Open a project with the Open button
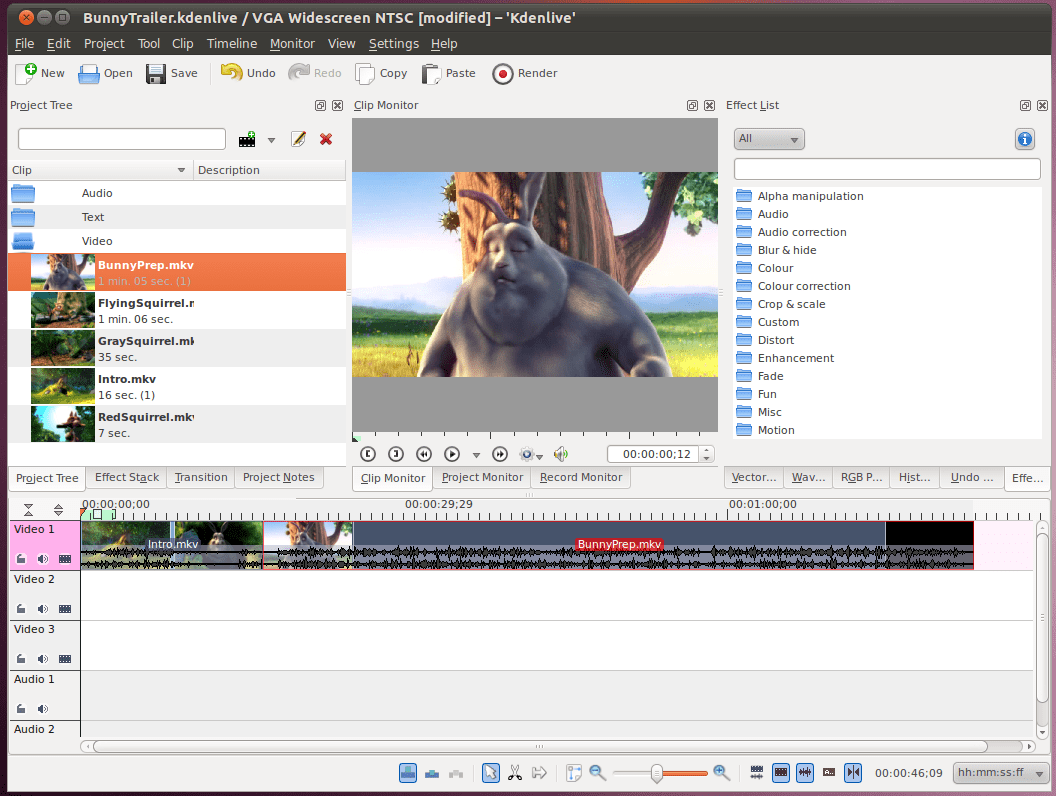 point(105,73)
